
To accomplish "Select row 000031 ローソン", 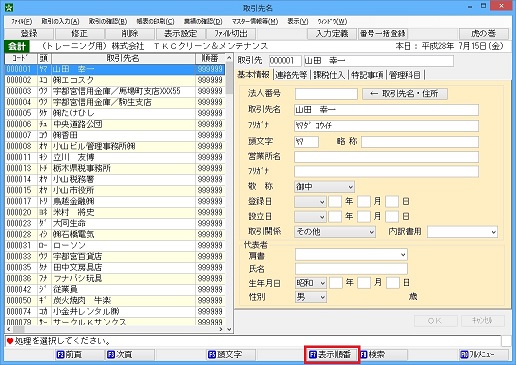I will (x=115, y=245).
